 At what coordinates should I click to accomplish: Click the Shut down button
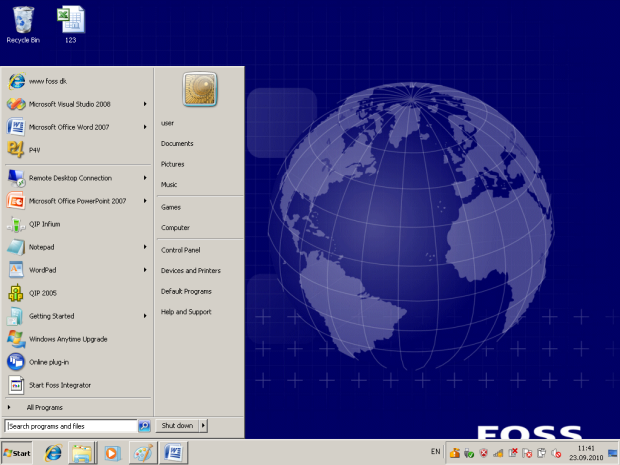point(177,426)
